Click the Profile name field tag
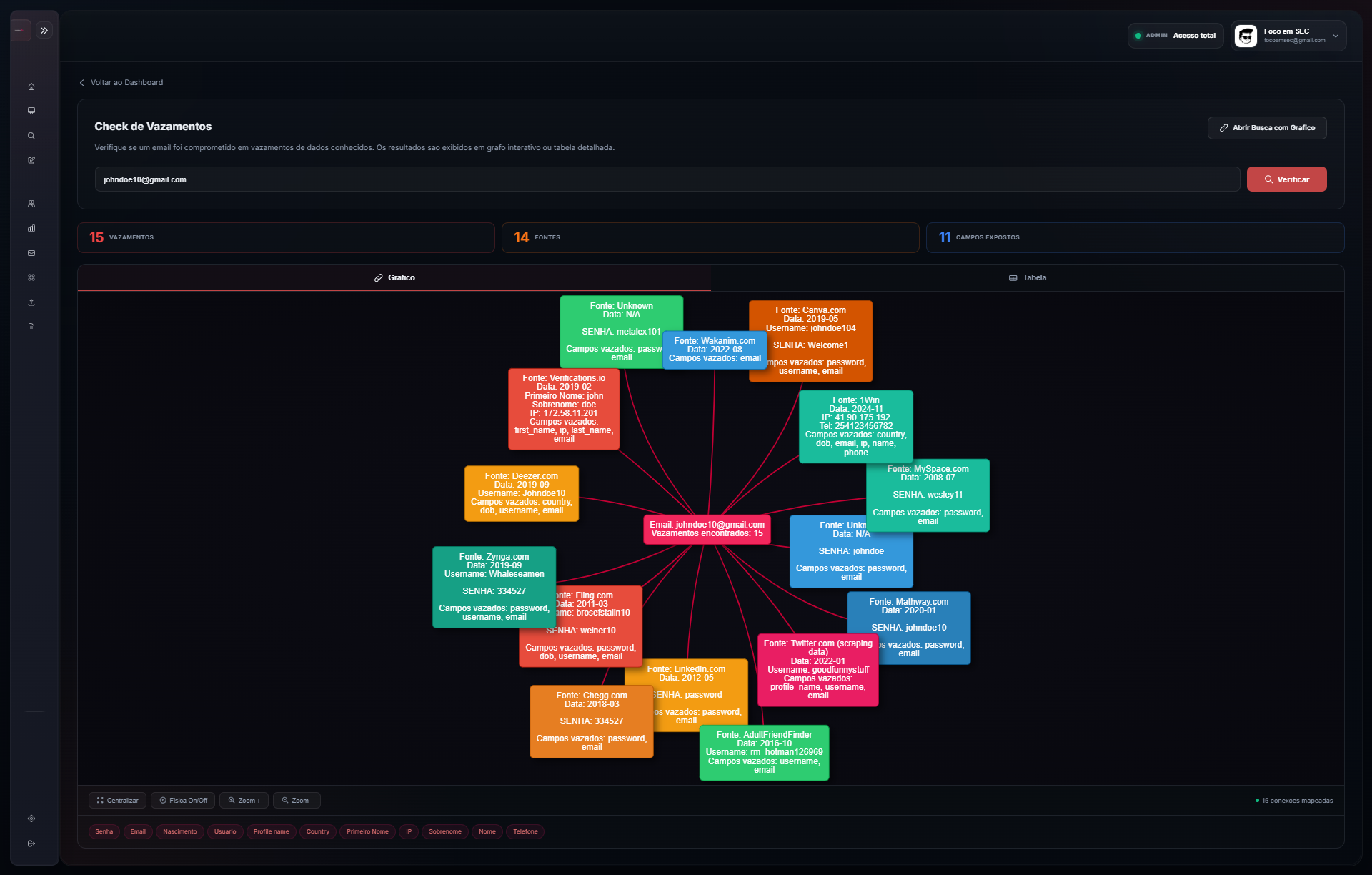 click(272, 831)
